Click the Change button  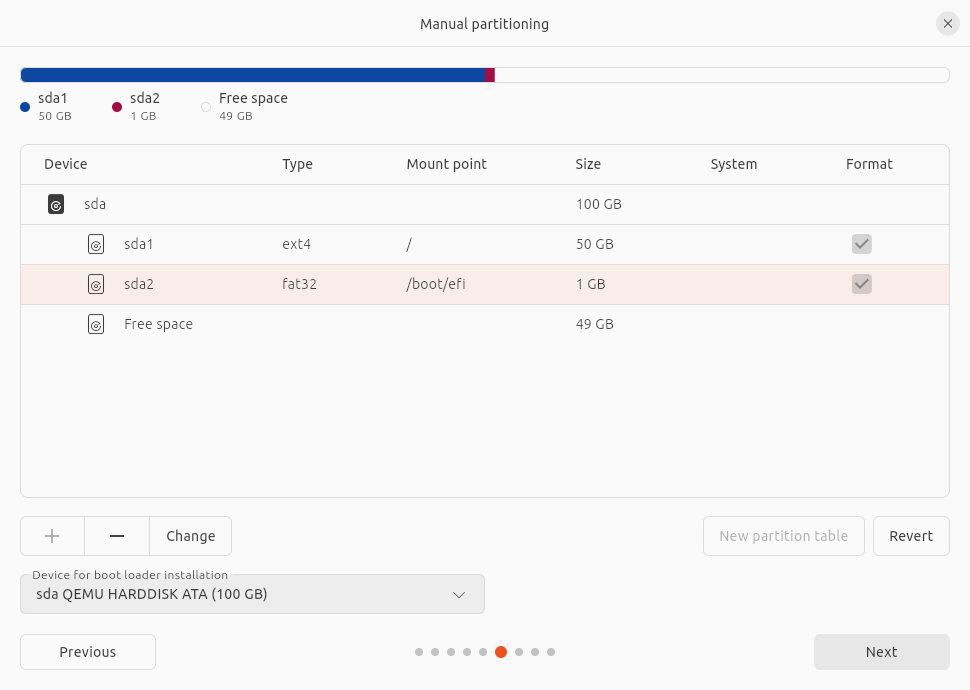click(x=191, y=536)
